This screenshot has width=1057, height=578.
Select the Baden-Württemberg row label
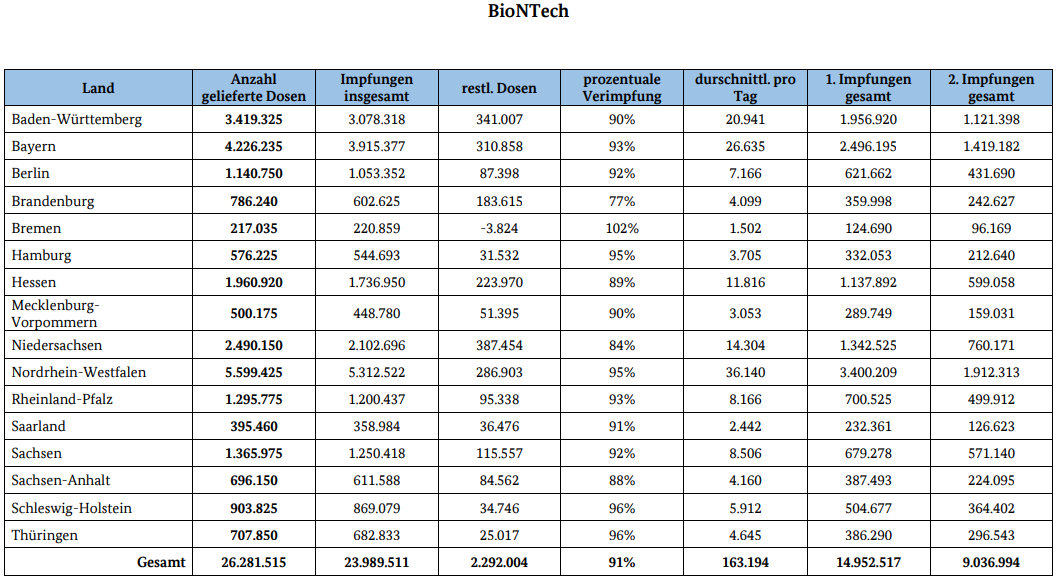(x=77, y=120)
